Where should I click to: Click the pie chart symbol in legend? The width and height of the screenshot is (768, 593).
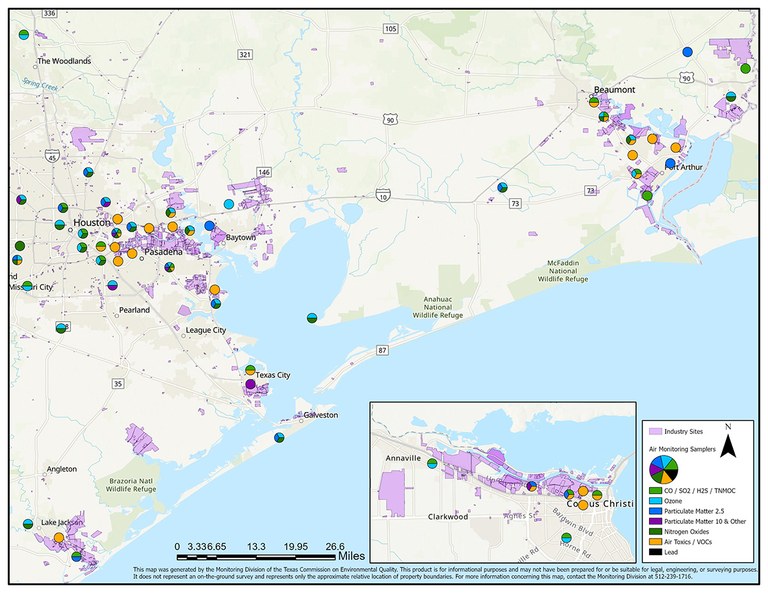point(667,470)
